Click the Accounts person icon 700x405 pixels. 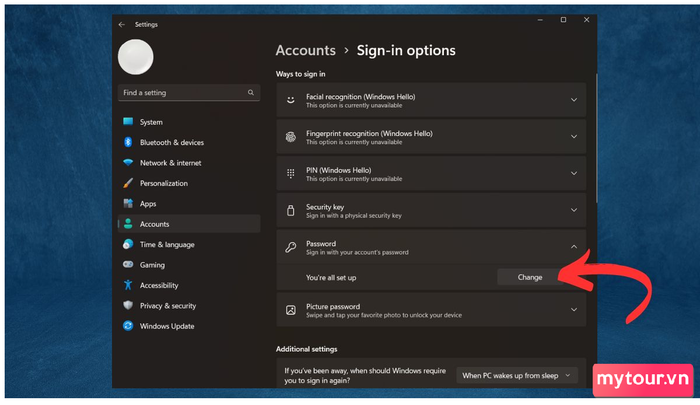(x=128, y=224)
